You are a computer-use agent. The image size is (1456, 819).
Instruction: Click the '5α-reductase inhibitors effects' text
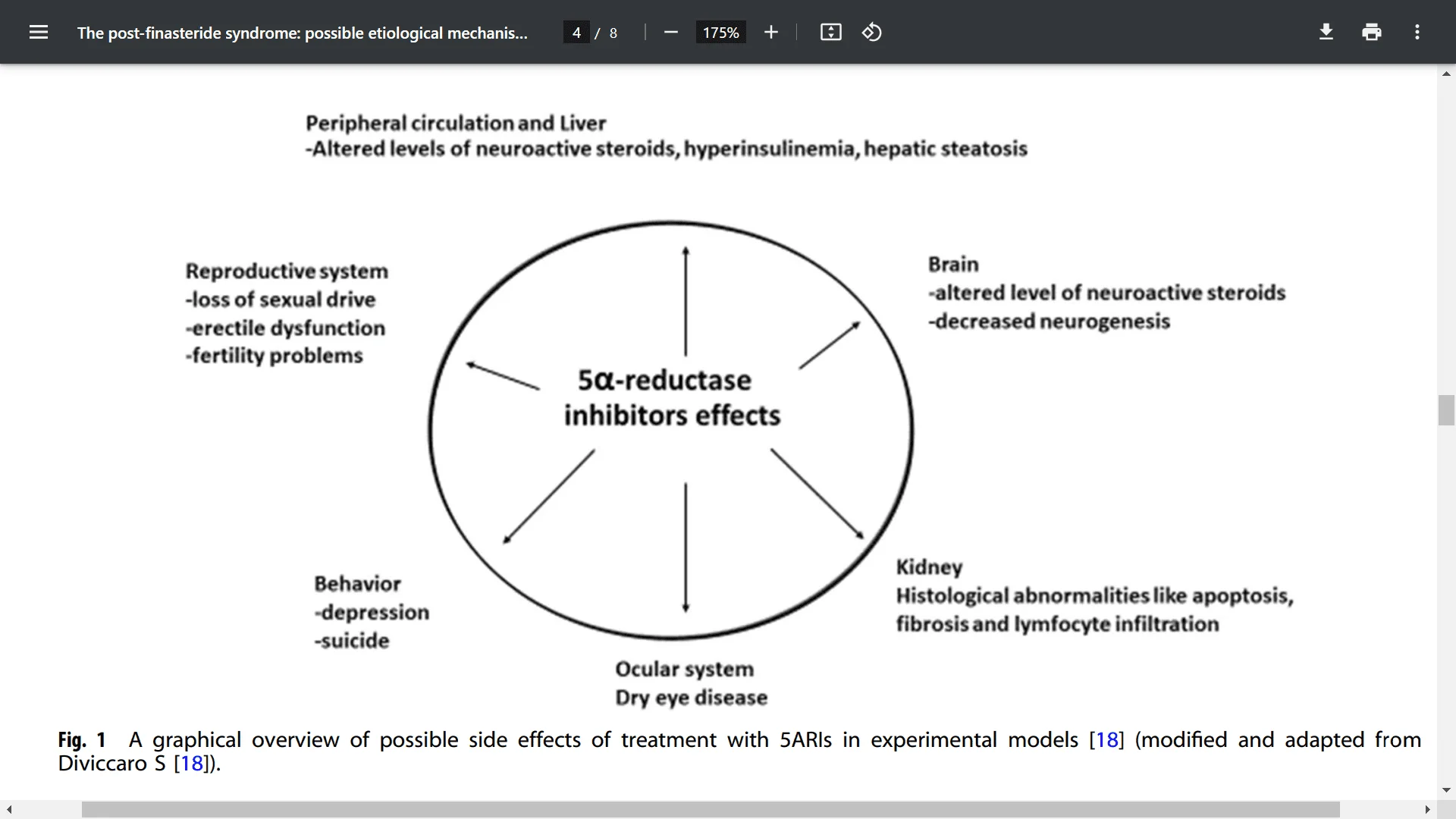click(x=672, y=397)
